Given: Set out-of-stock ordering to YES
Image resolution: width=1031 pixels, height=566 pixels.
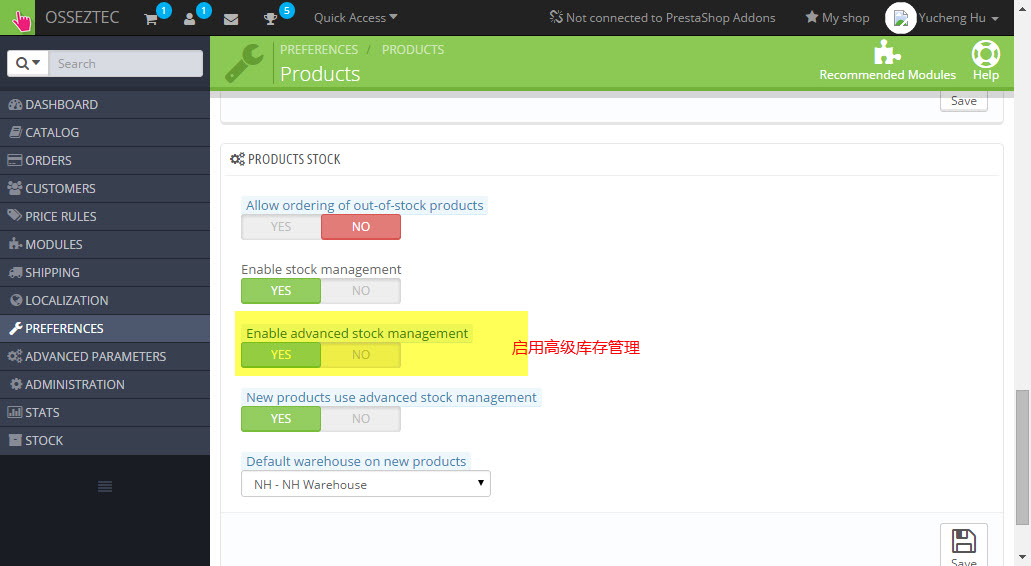Looking at the screenshot, I should tap(281, 227).
